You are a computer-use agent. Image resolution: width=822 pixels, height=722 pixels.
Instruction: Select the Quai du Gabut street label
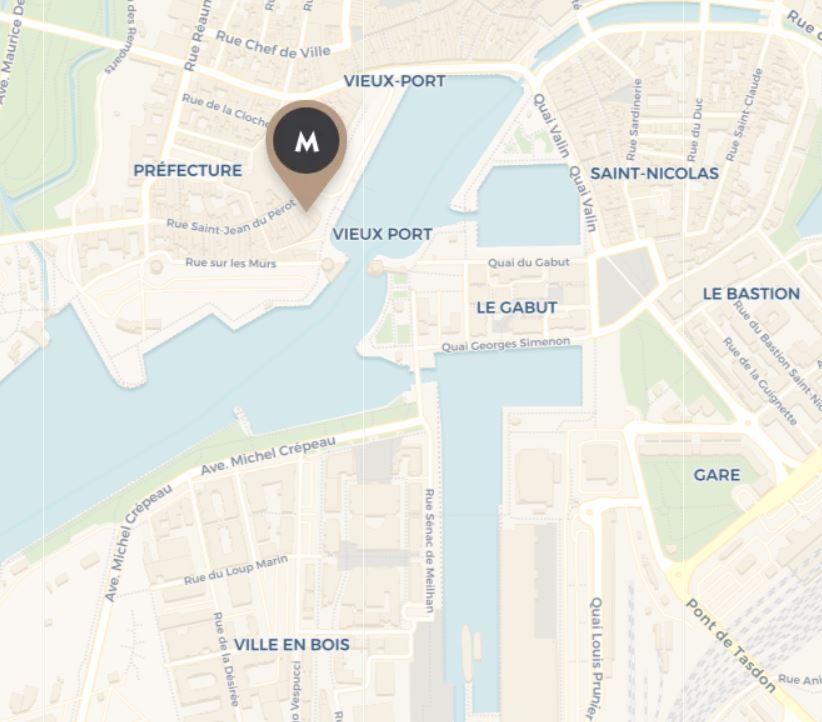pyautogui.click(x=528, y=262)
